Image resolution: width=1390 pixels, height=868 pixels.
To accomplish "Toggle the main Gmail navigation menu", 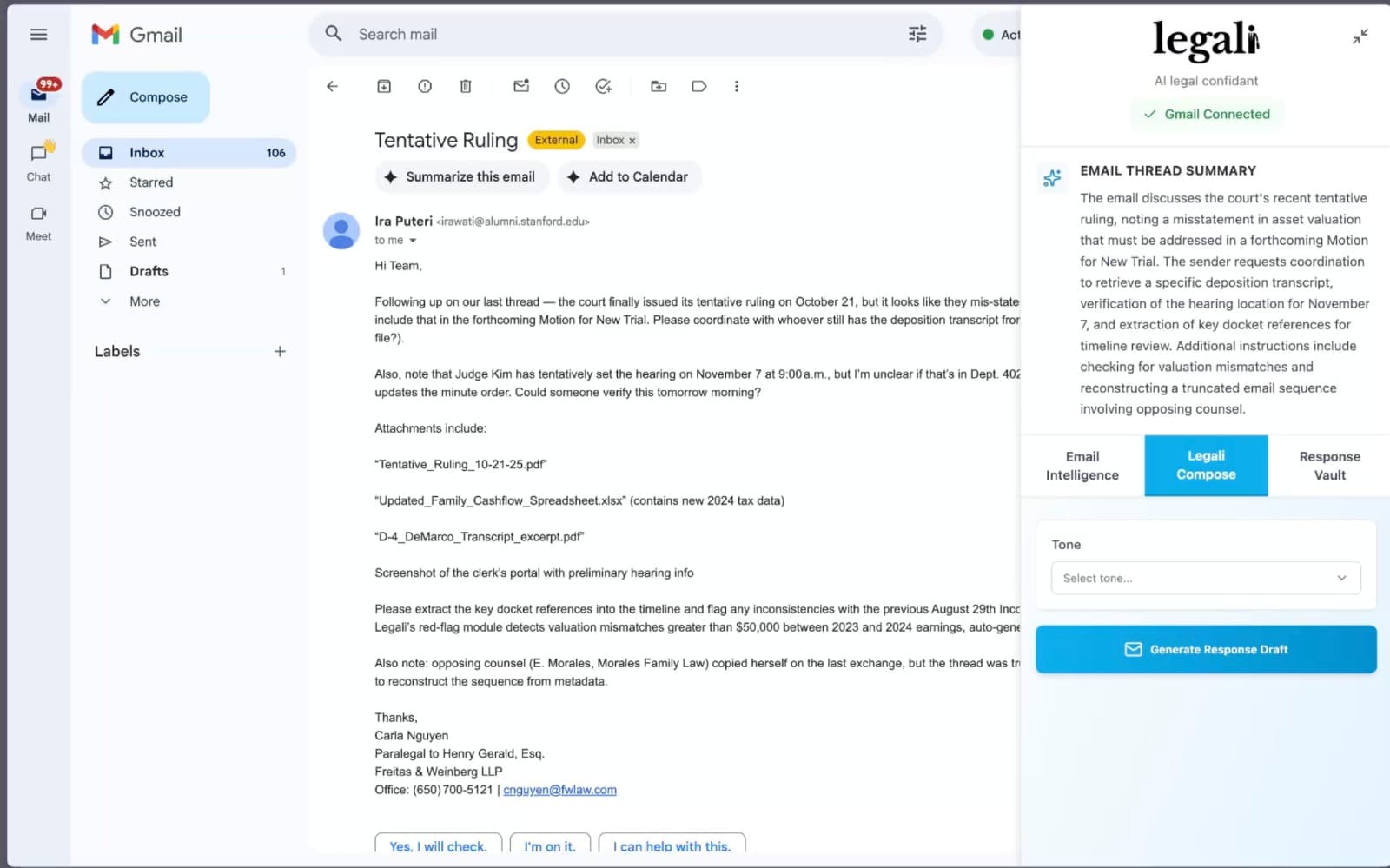I will (x=38, y=34).
